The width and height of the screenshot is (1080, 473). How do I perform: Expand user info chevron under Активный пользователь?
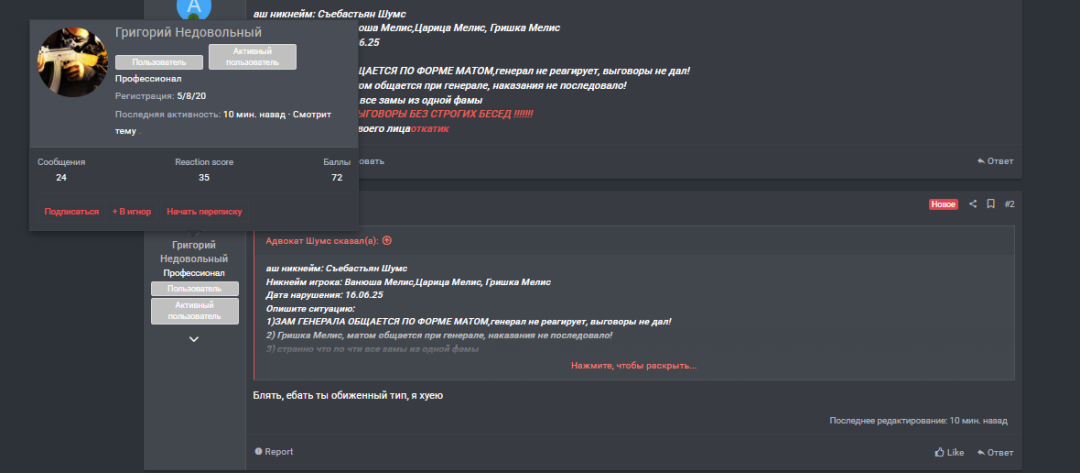pyautogui.click(x=194, y=339)
